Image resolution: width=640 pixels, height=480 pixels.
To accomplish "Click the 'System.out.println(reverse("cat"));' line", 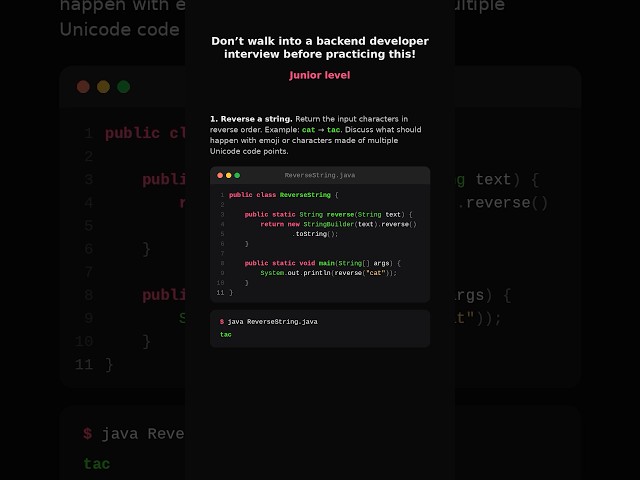I will click(x=328, y=273).
